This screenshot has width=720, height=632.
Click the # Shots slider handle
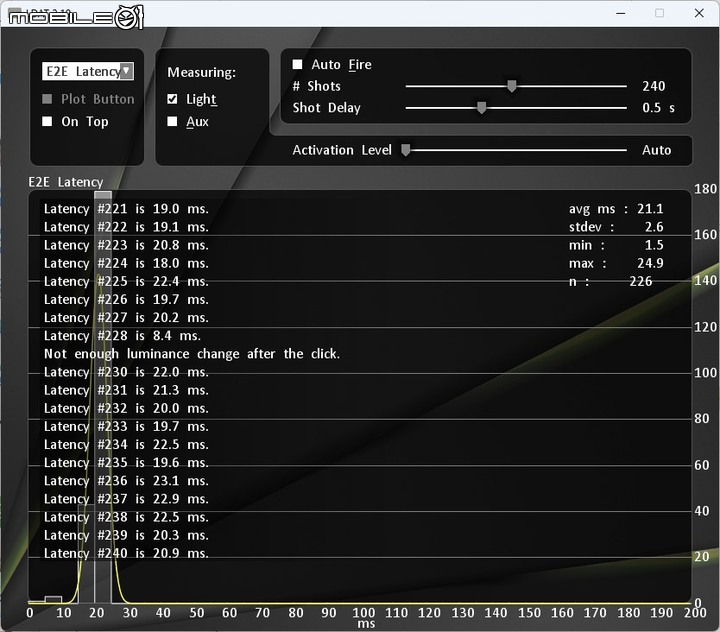click(512, 86)
